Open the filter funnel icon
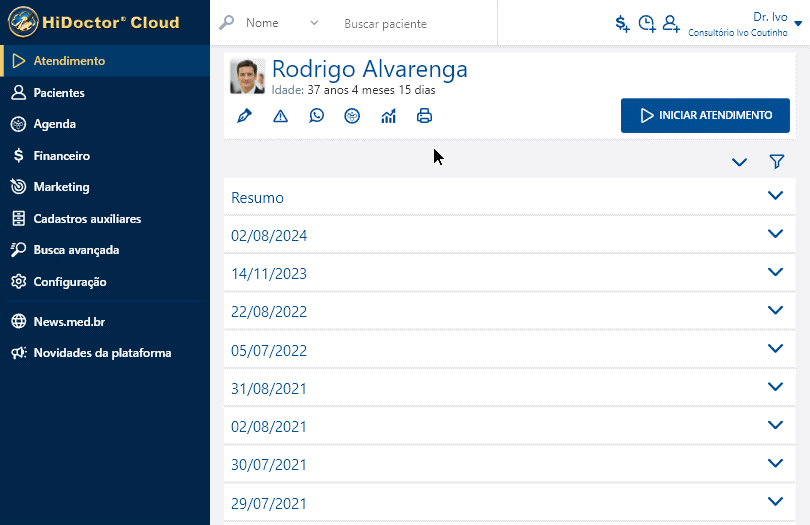810x525 pixels. 776,162
